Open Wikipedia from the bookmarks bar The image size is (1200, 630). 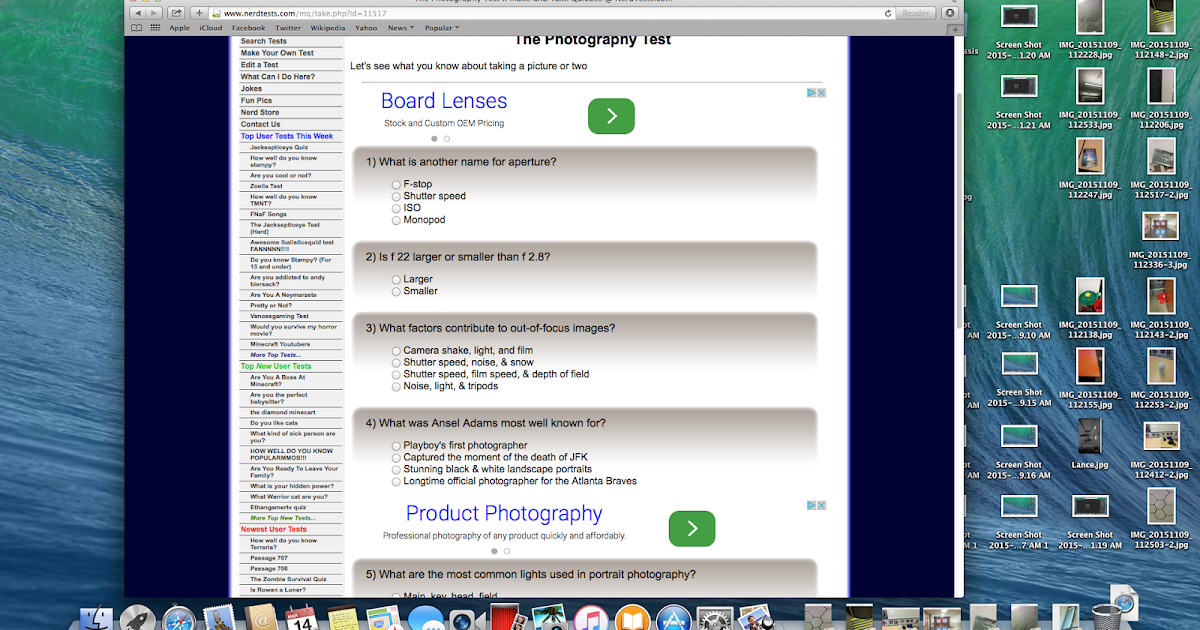[327, 27]
